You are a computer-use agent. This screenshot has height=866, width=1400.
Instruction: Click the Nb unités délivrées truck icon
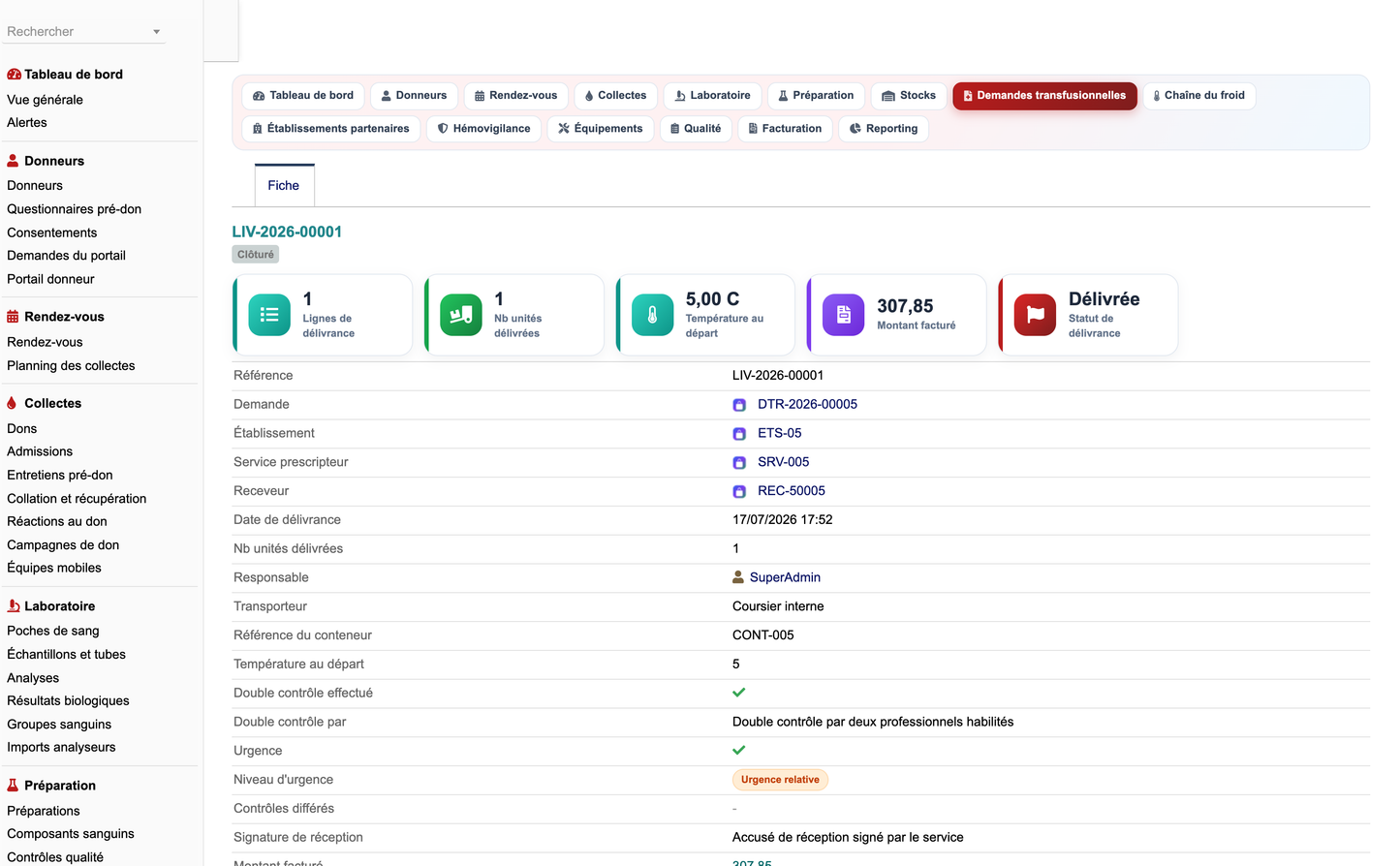(x=461, y=315)
